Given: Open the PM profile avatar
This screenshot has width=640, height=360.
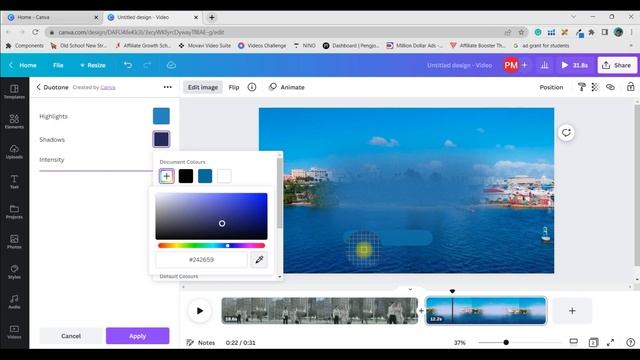Looking at the screenshot, I should pos(511,65).
